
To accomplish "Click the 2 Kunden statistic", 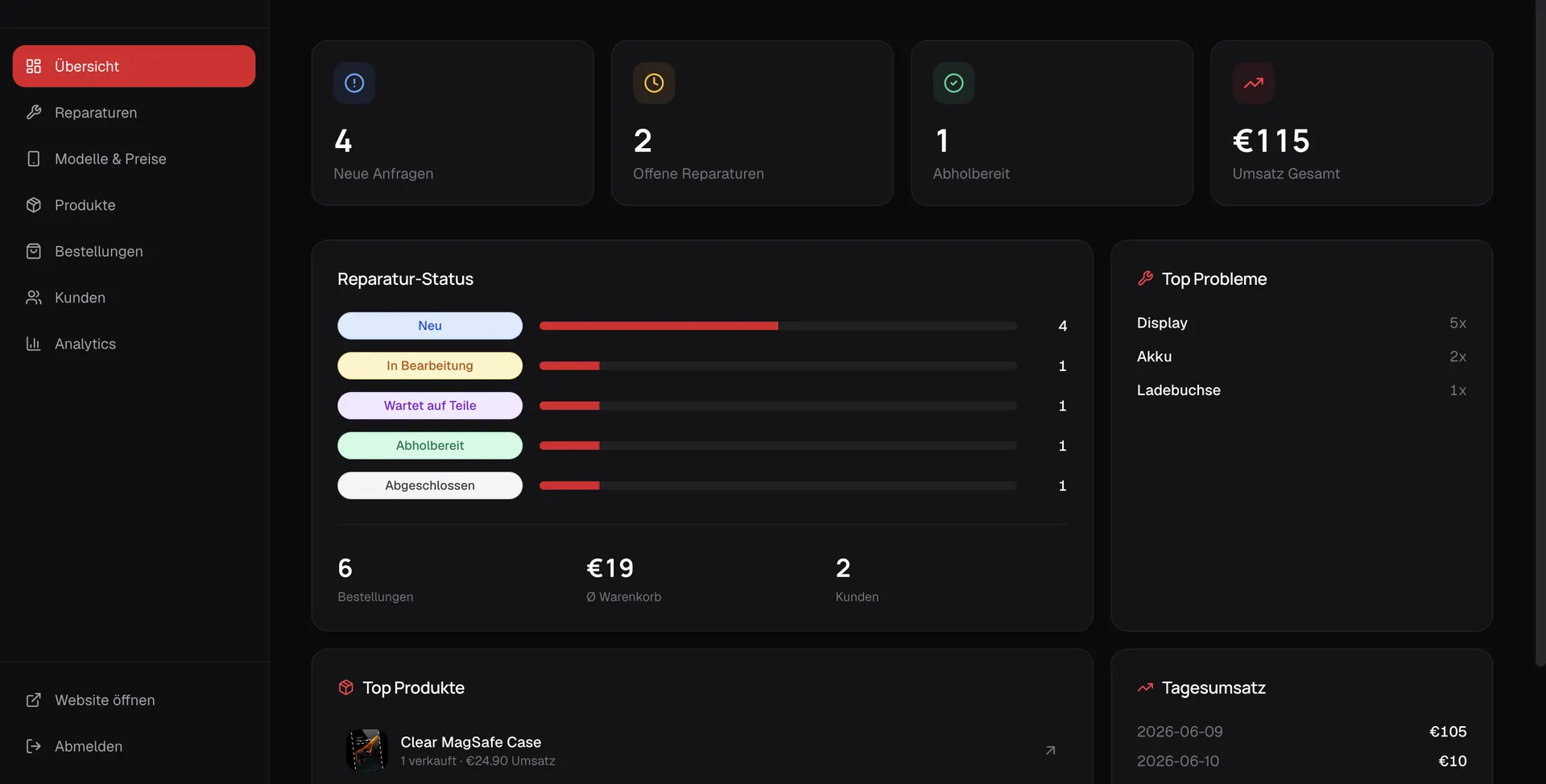I will pos(857,580).
